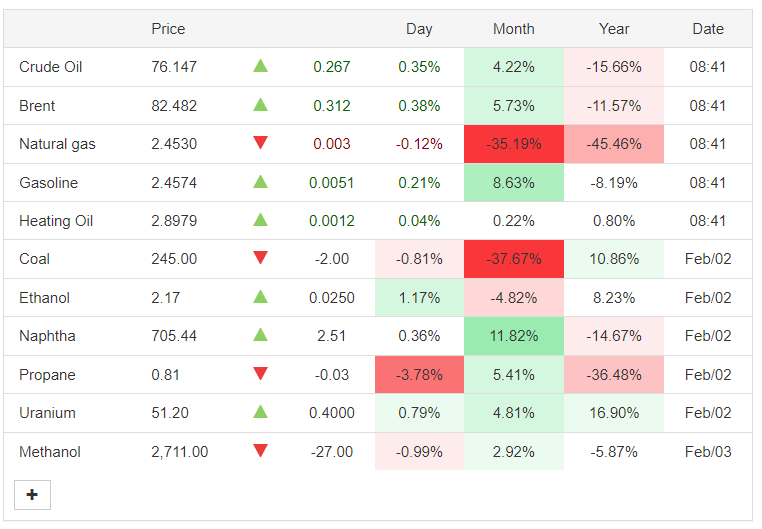Sort by the Month column header
This screenshot has height=529, width=762.
(514, 29)
